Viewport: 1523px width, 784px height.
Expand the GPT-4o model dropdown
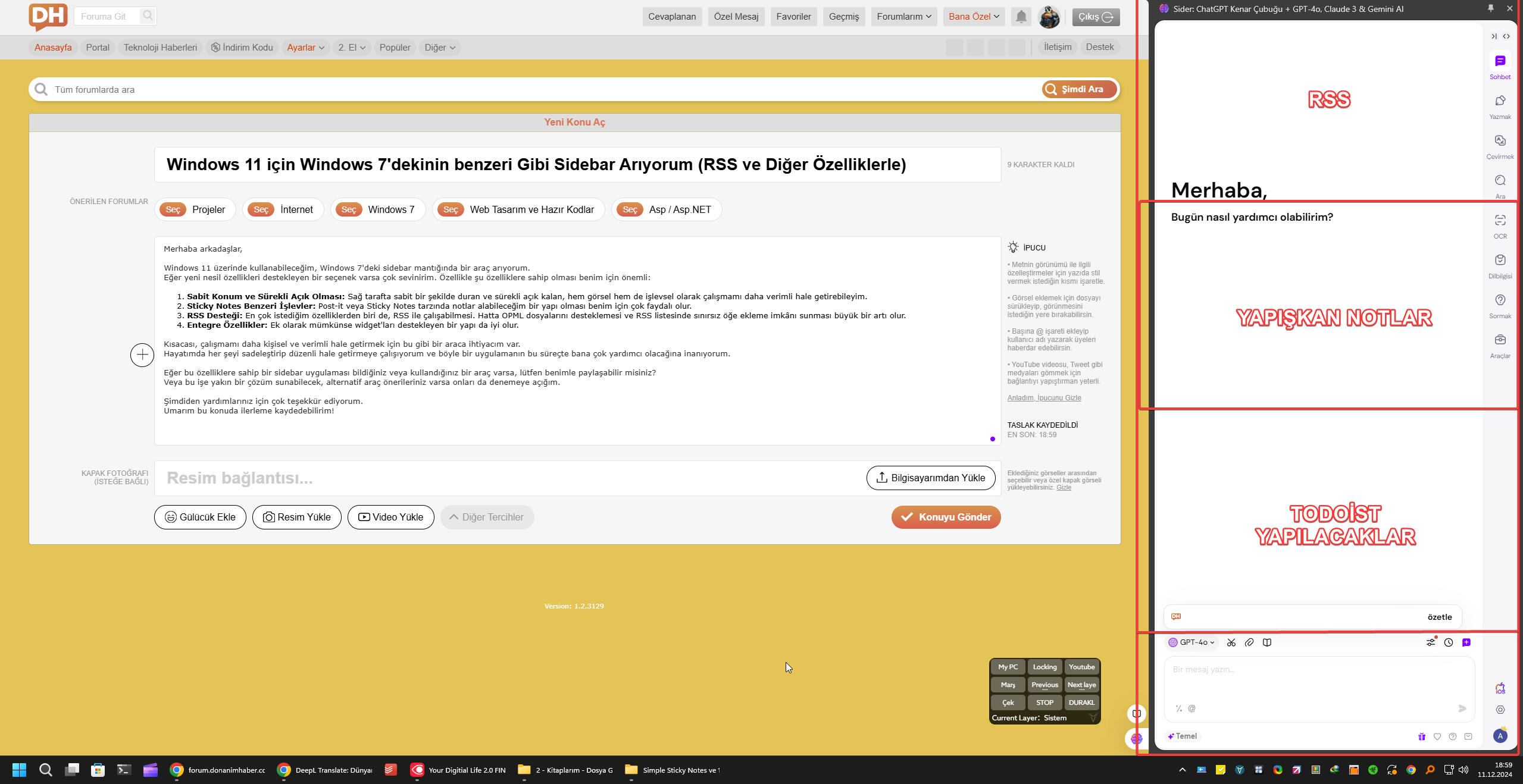[1191, 642]
